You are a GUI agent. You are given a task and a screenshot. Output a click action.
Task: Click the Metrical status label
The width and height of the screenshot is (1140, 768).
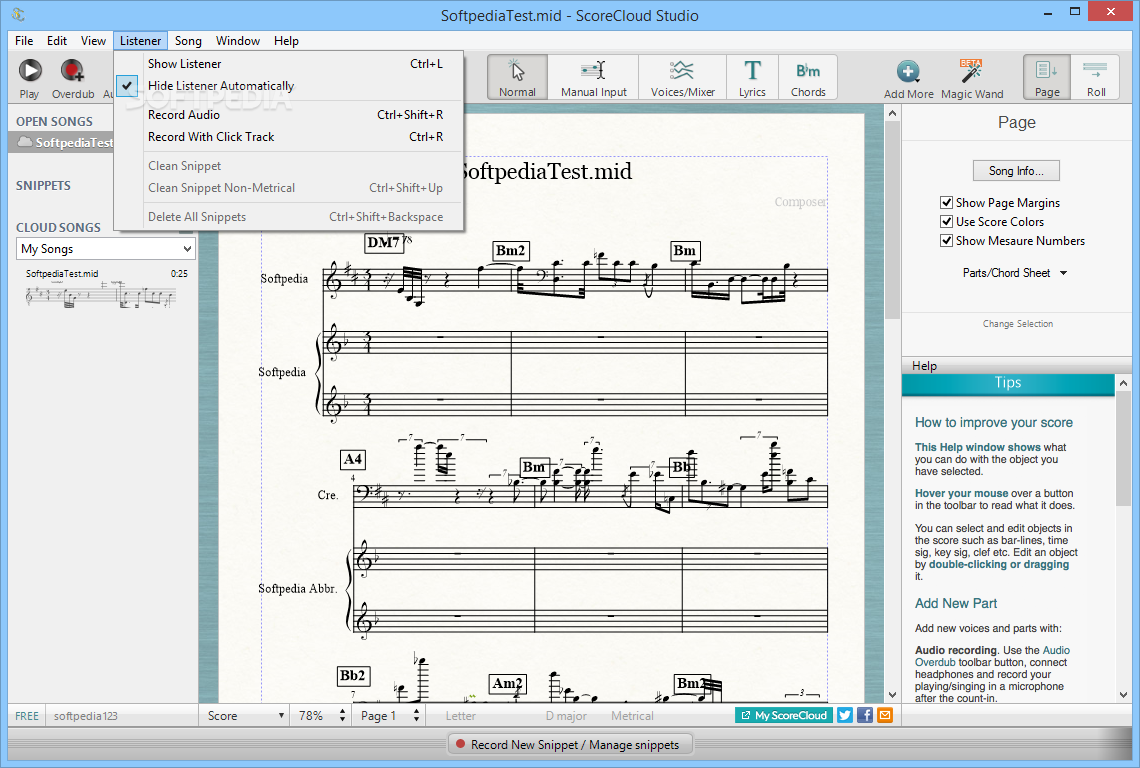(x=632, y=716)
